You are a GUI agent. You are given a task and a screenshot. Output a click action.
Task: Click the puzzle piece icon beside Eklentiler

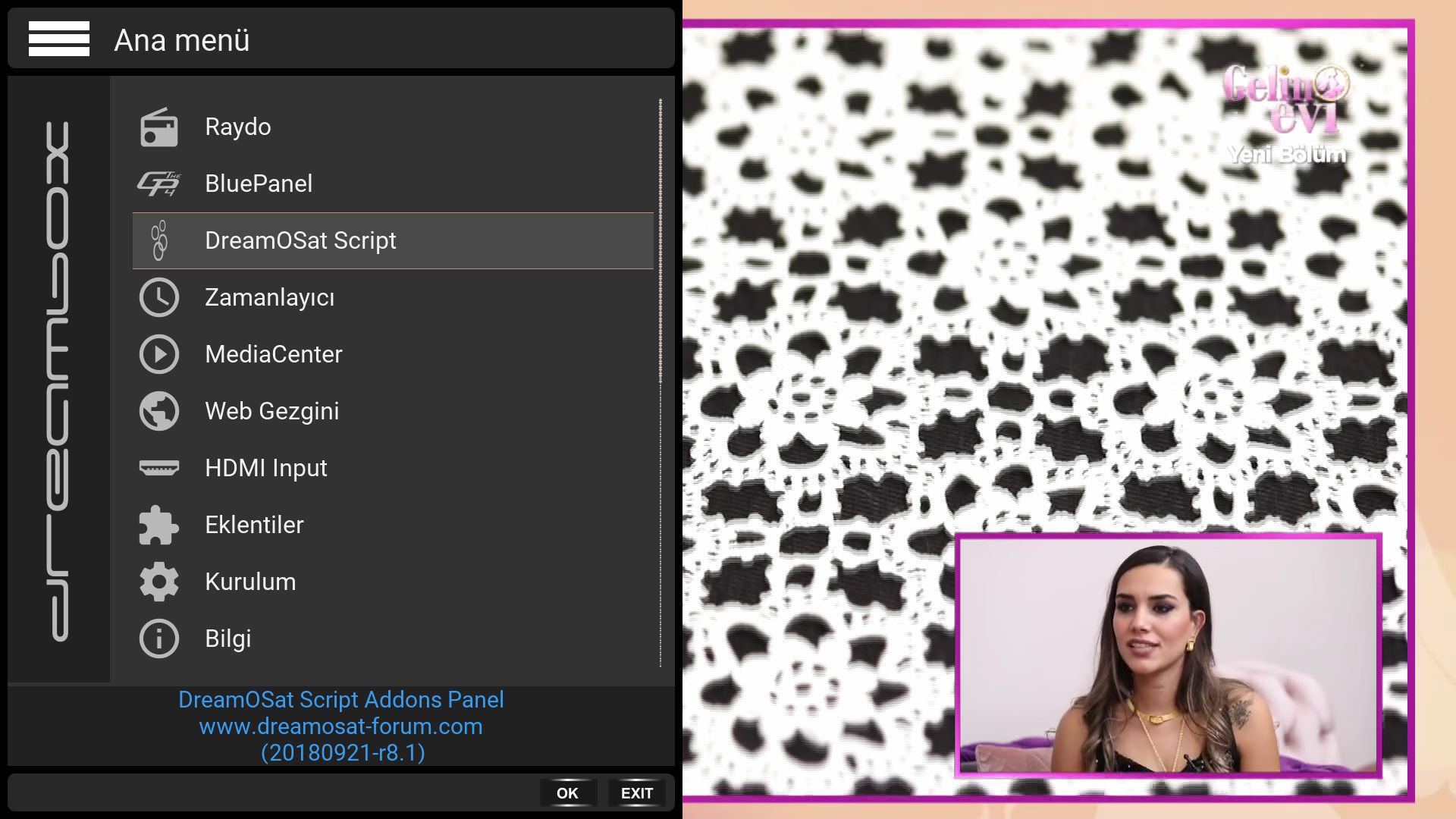(159, 525)
